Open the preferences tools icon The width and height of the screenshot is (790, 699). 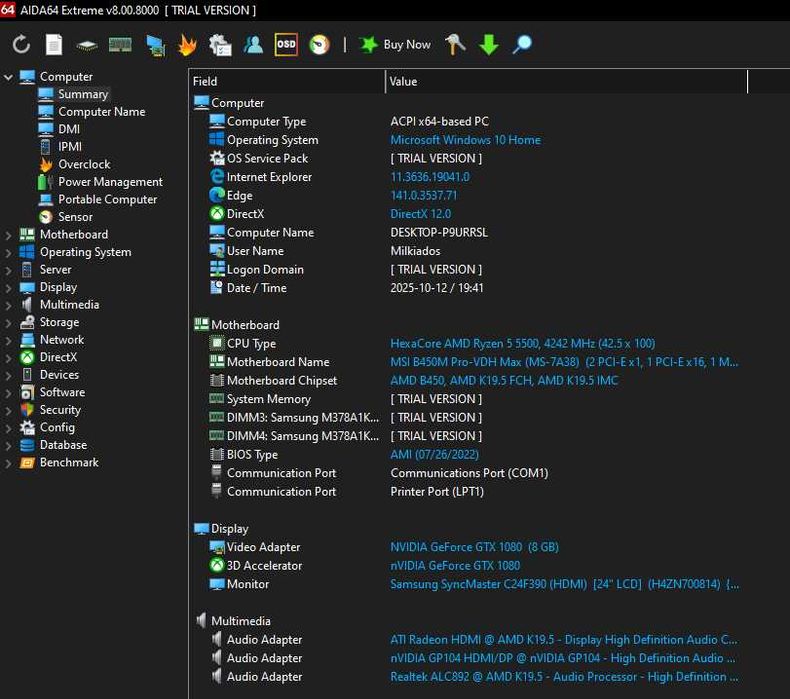tap(455, 44)
